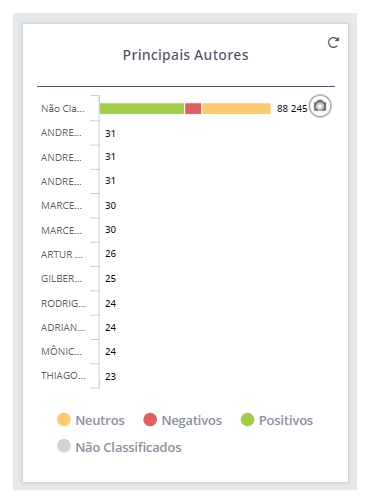The height and width of the screenshot is (502, 367).
Task: Click the red Negativos bar segment
Action: point(193,109)
